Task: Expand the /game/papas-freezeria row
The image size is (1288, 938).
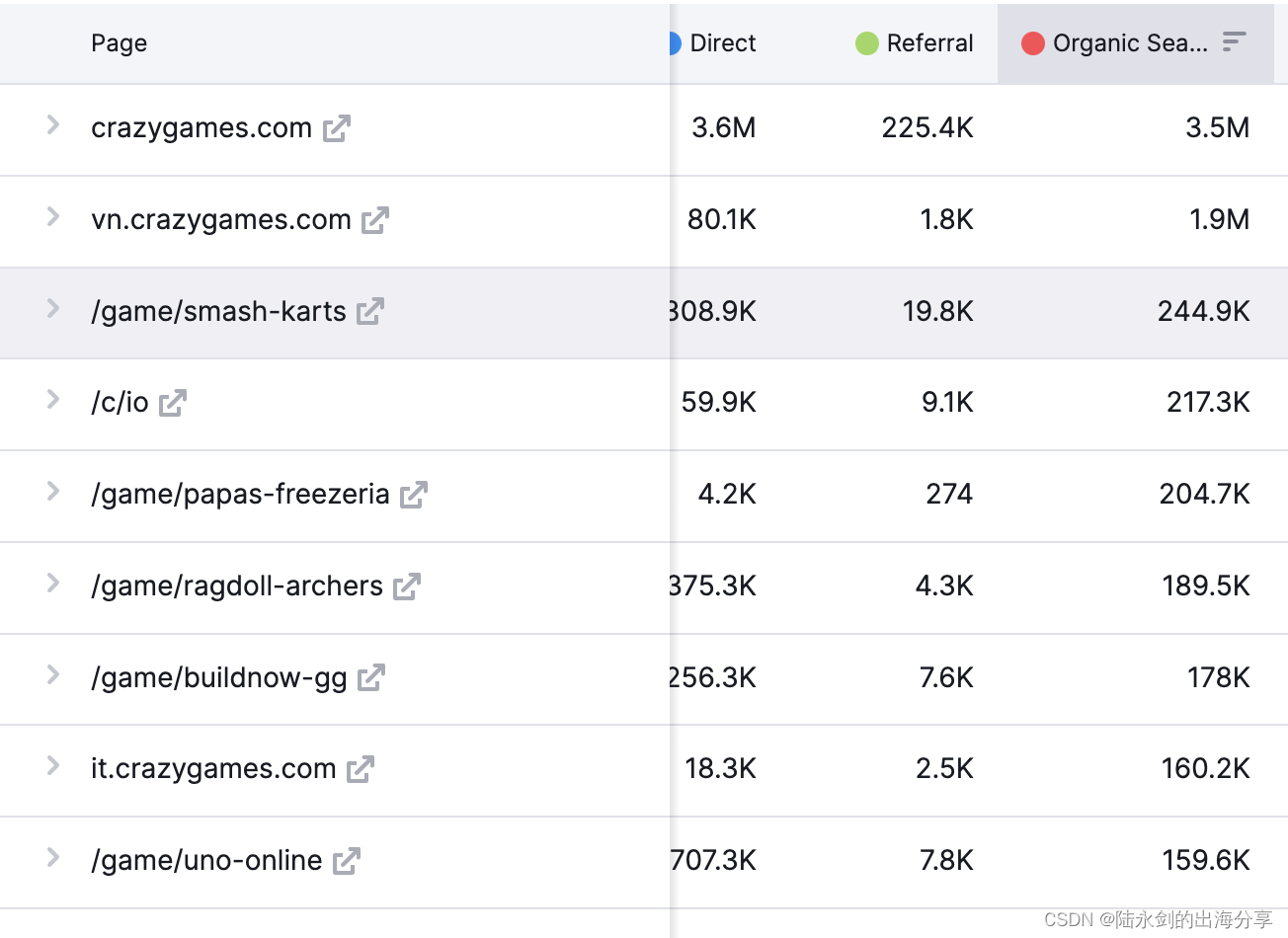Action: pyautogui.click(x=53, y=492)
